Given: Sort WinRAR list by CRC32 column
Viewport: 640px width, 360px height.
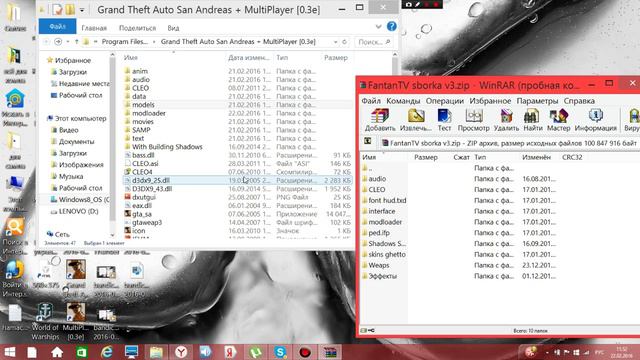Looking at the screenshot, I should (571, 157).
